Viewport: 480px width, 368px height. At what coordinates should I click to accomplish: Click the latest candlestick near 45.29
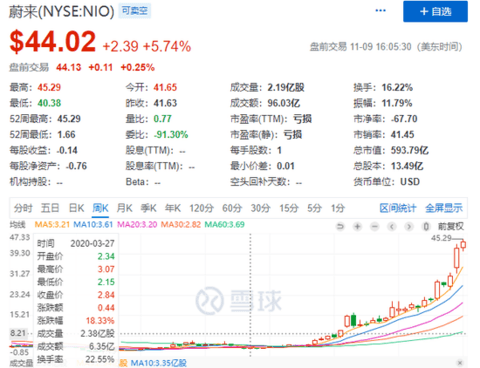(463, 245)
